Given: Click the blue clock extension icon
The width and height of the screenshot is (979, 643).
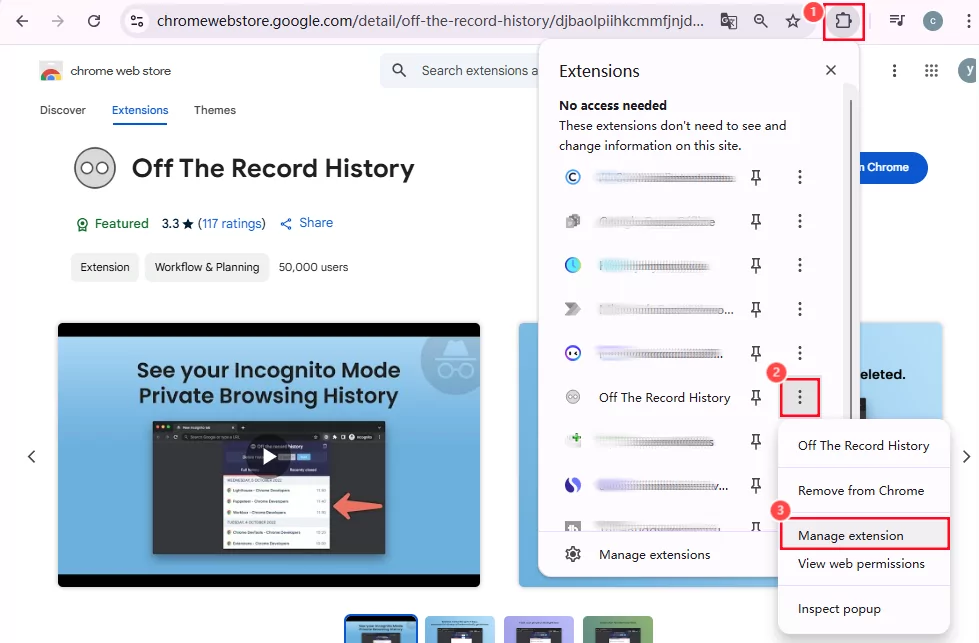Looking at the screenshot, I should point(573,265).
